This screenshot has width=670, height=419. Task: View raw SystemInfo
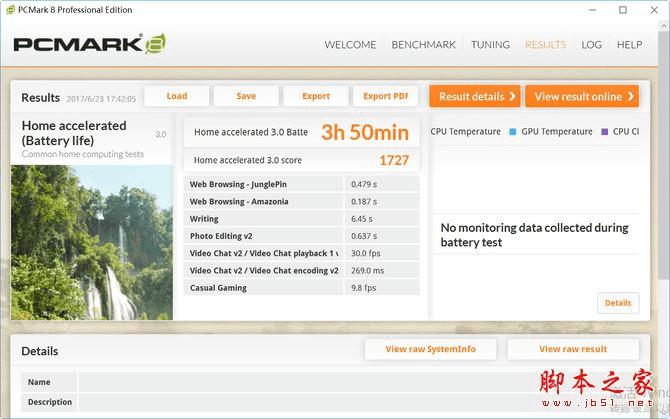pos(430,349)
